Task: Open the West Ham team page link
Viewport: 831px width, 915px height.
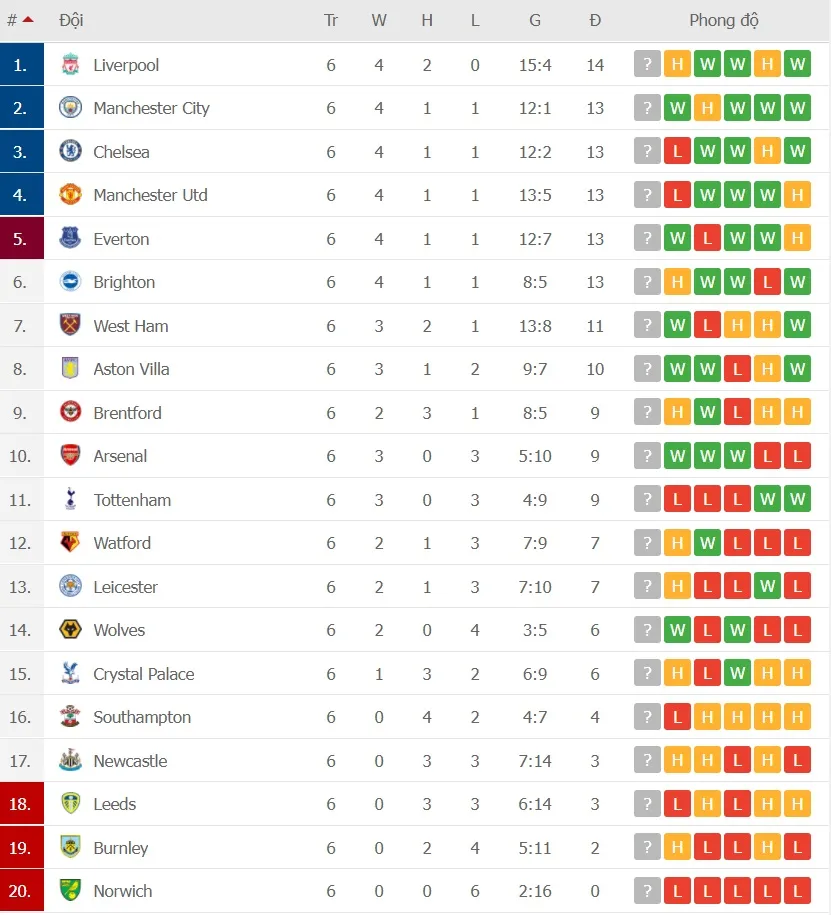Action: (x=132, y=325)
